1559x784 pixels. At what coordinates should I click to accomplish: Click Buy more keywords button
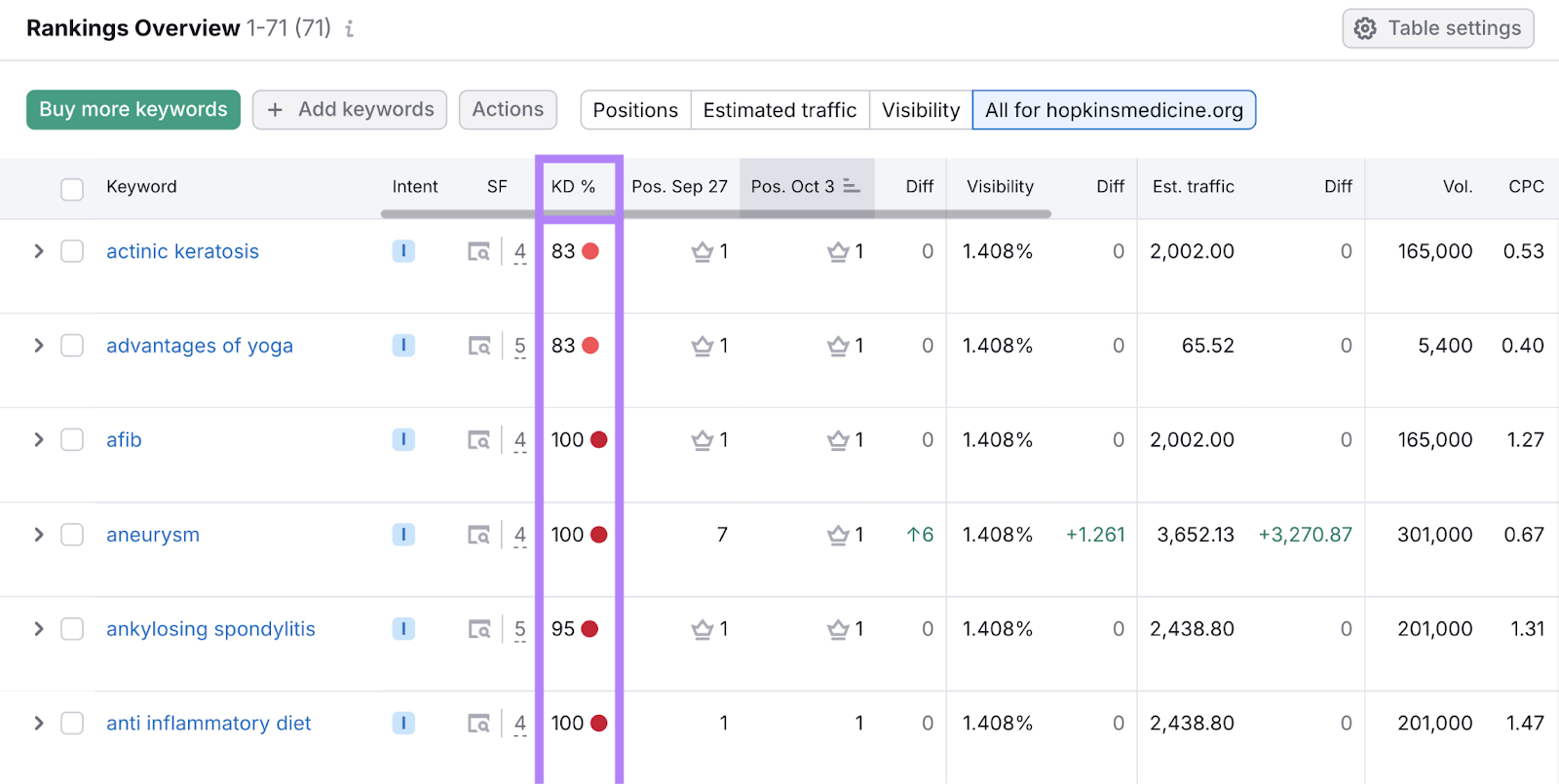coord(133,110)
